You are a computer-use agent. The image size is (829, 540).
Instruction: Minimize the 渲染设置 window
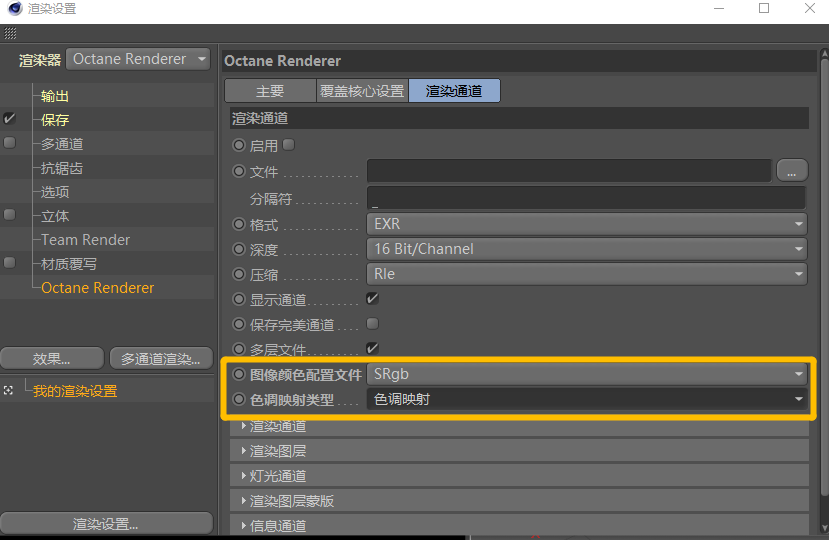click(719, 8)
